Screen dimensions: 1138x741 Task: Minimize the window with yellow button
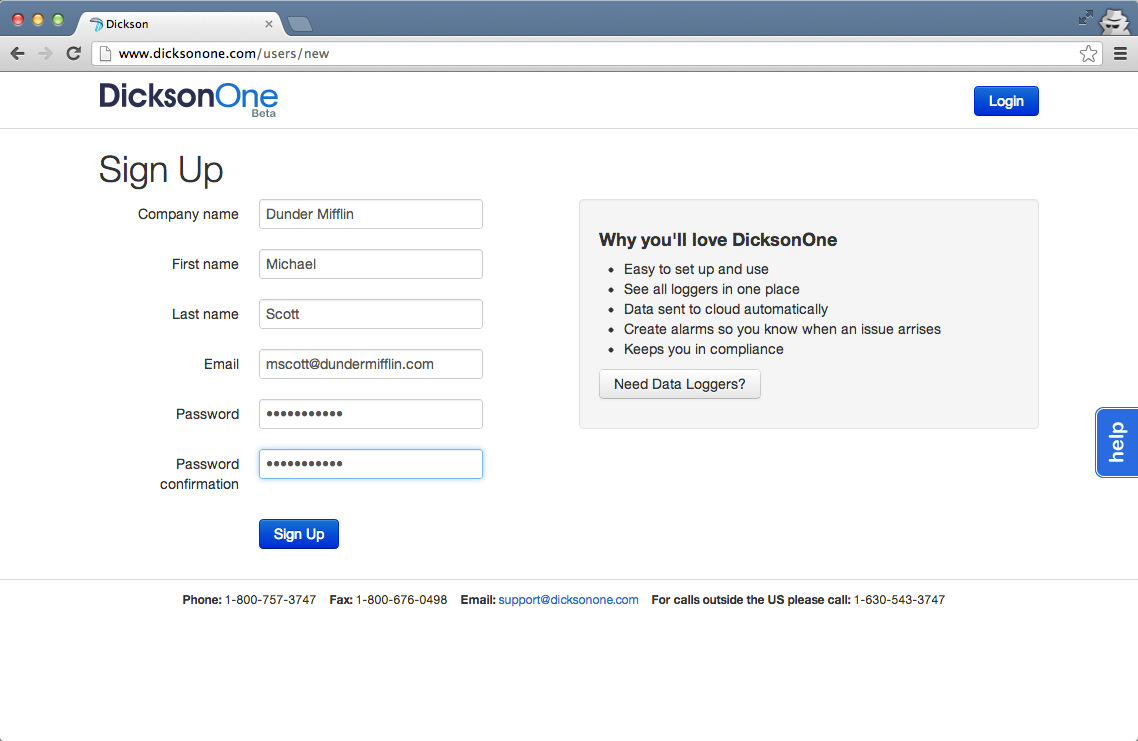pos(38,20)
